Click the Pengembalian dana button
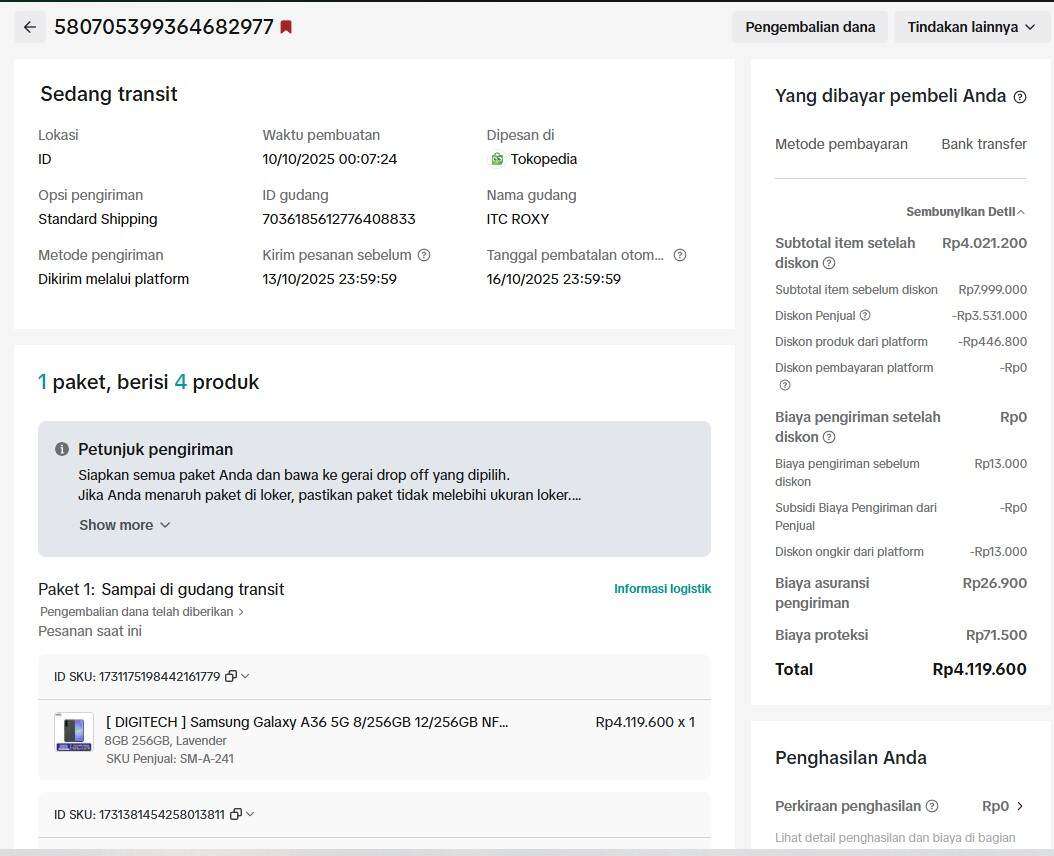This screenshot has height=856, width=1054. point(810,27)
